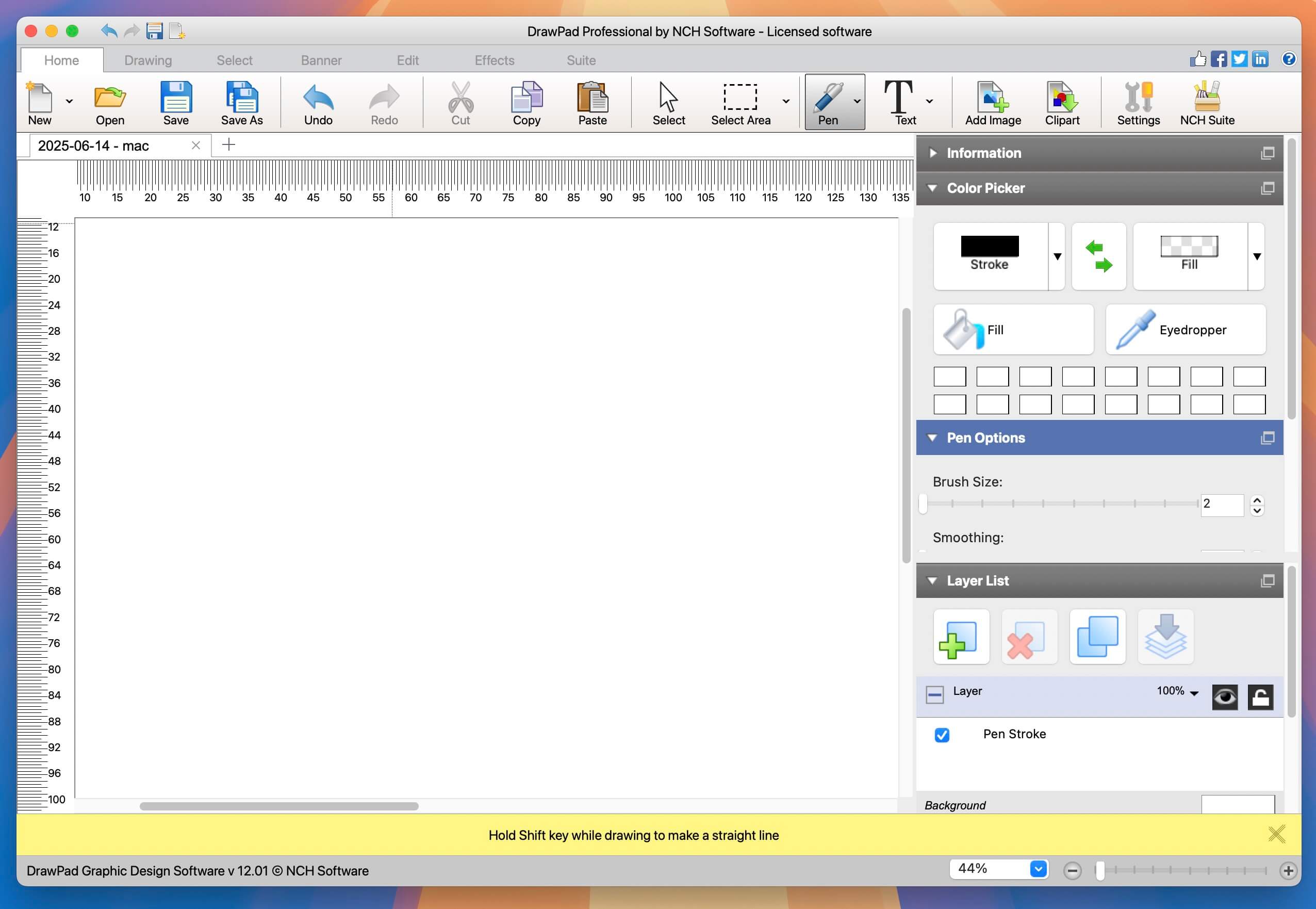Image resolution: width=1316 pixels, height=909 pixels.
Task: Expand the Information panel
Action: tap(932, 153)
